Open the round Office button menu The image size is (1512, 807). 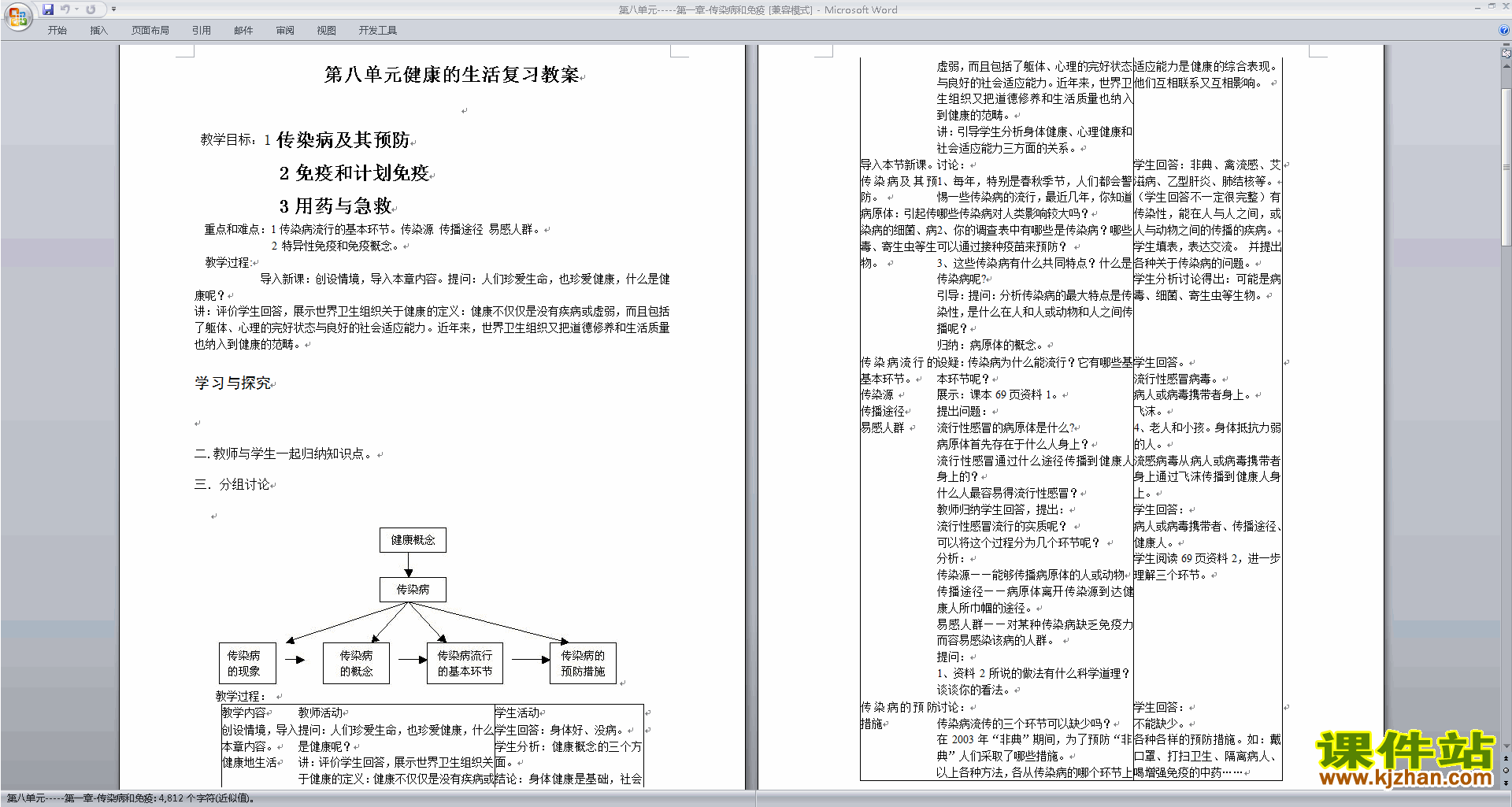pos(17,17)
